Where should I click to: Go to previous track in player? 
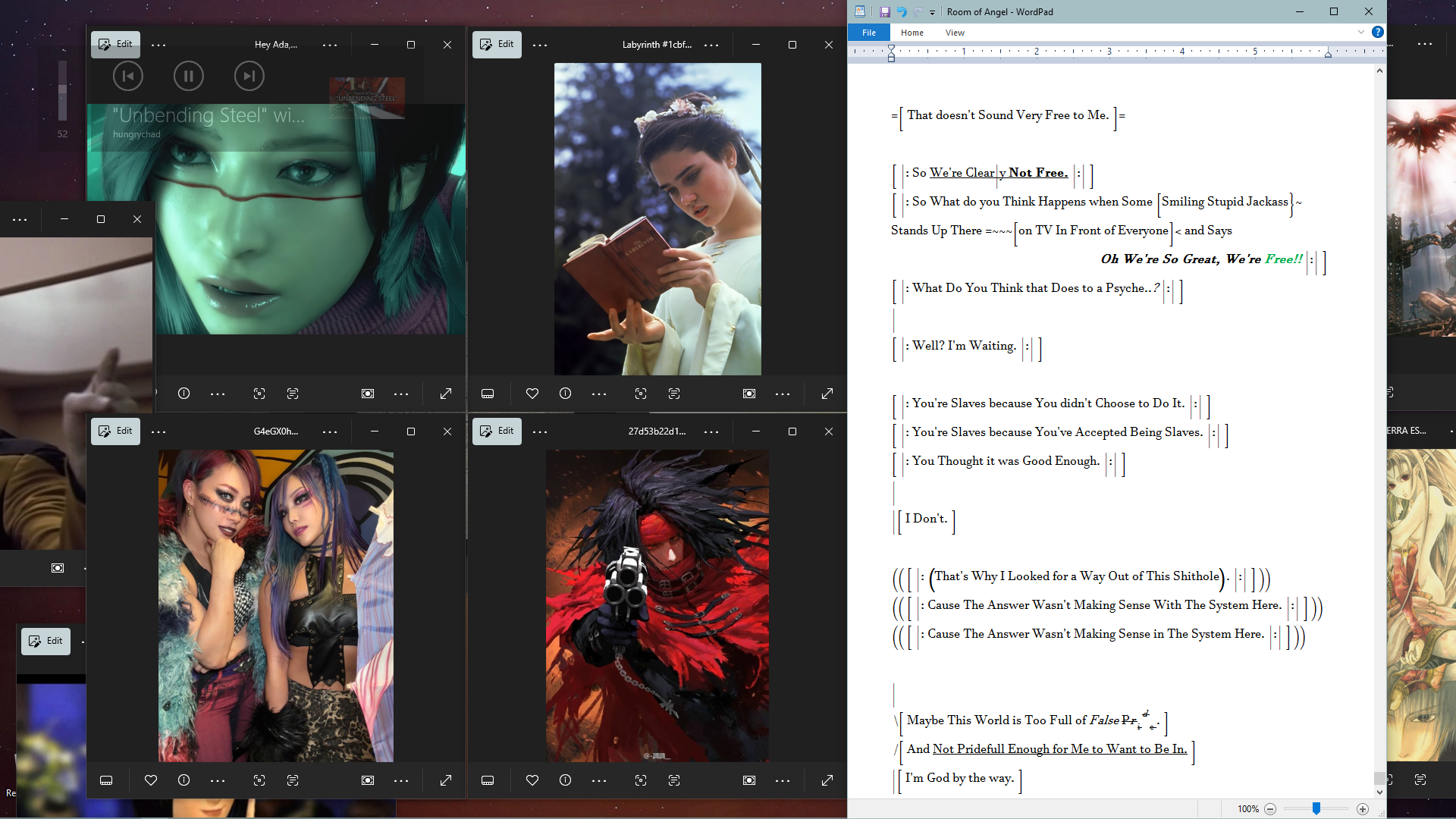pos(128,76)
